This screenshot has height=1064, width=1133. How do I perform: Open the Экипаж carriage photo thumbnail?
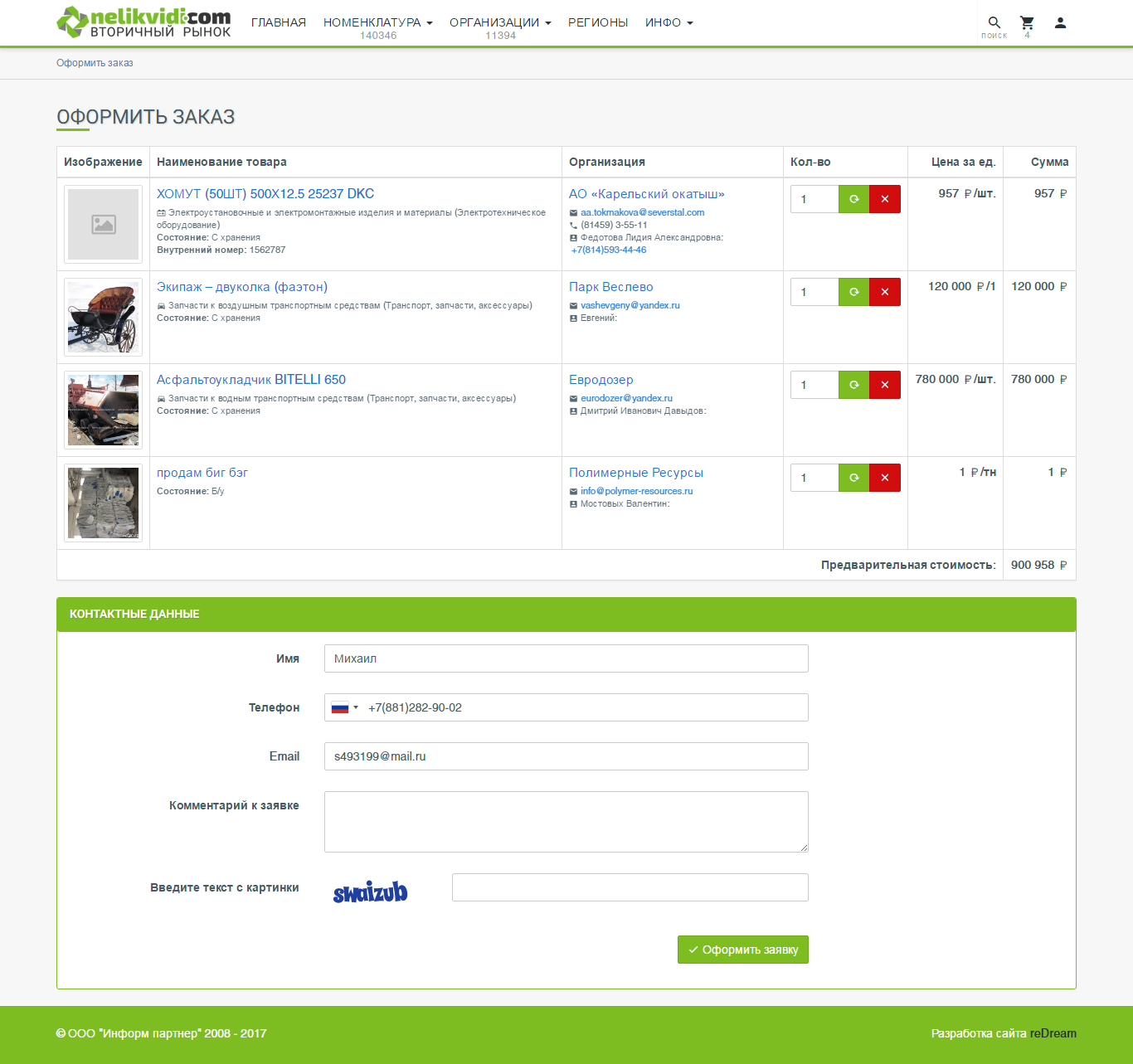[x=104, y=317]
